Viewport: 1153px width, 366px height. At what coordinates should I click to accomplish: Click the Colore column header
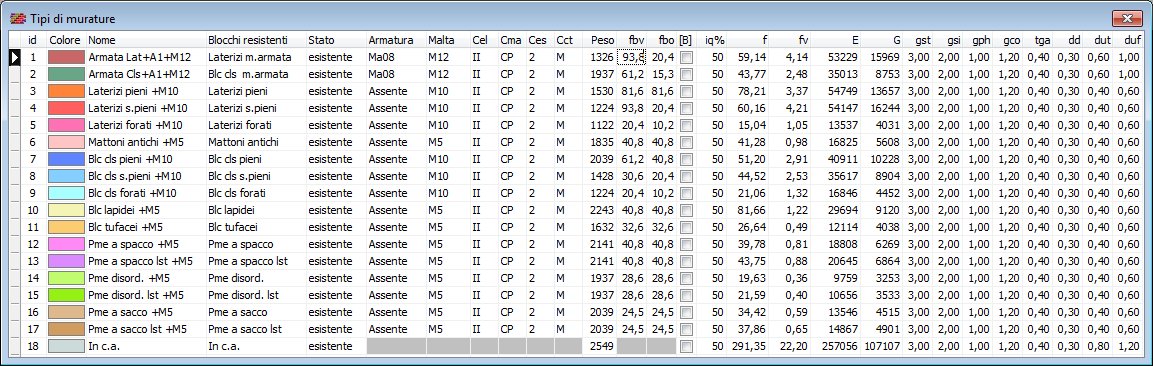(x=66, y=40)
